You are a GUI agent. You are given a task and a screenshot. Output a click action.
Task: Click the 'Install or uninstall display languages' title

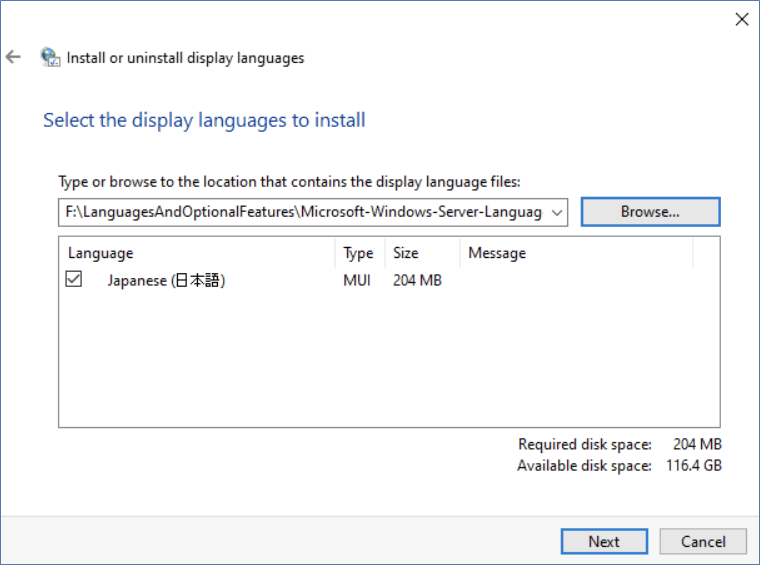pos(185,58)
